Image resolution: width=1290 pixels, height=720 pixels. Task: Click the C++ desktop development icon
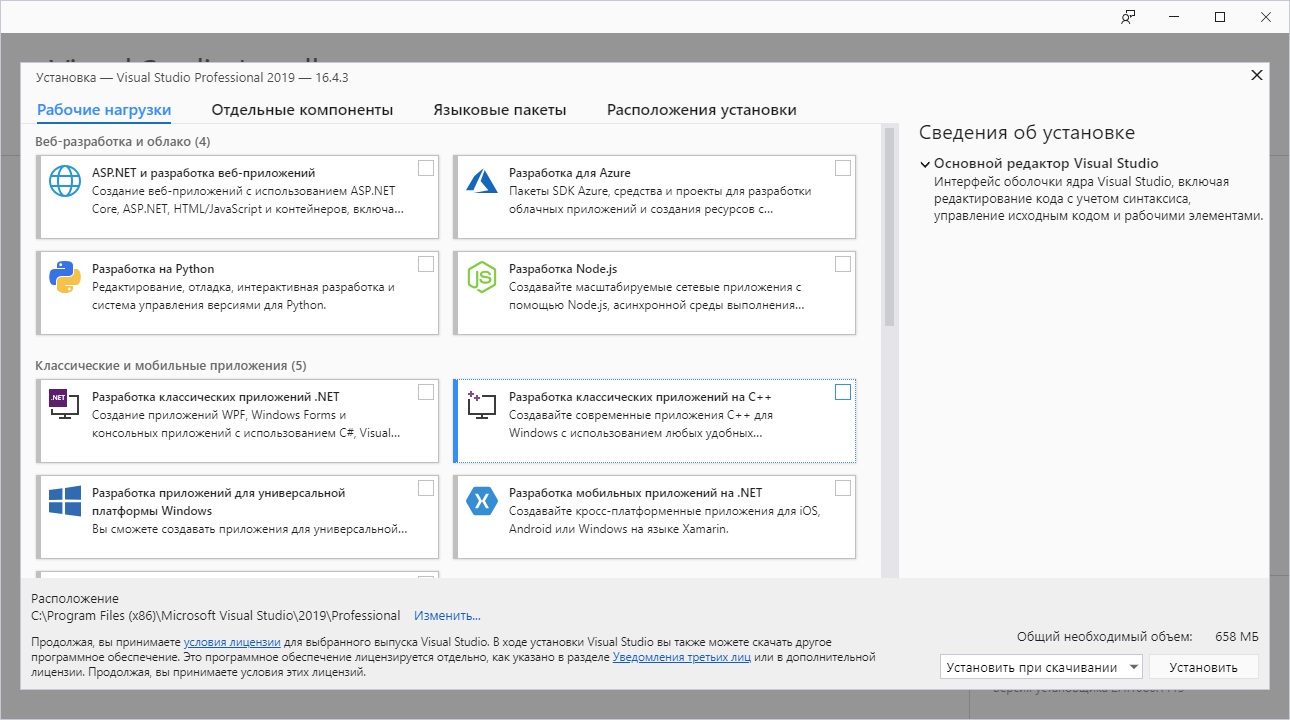(482, 404)
